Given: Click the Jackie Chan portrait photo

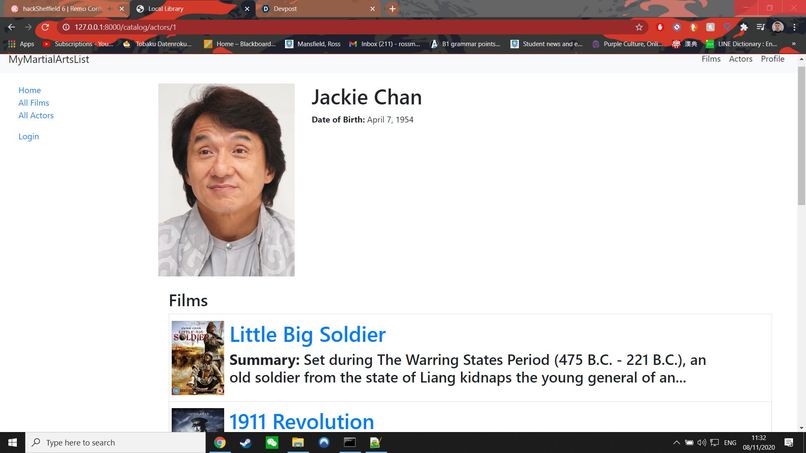Looking at the screenshot, I should (226, 180).
